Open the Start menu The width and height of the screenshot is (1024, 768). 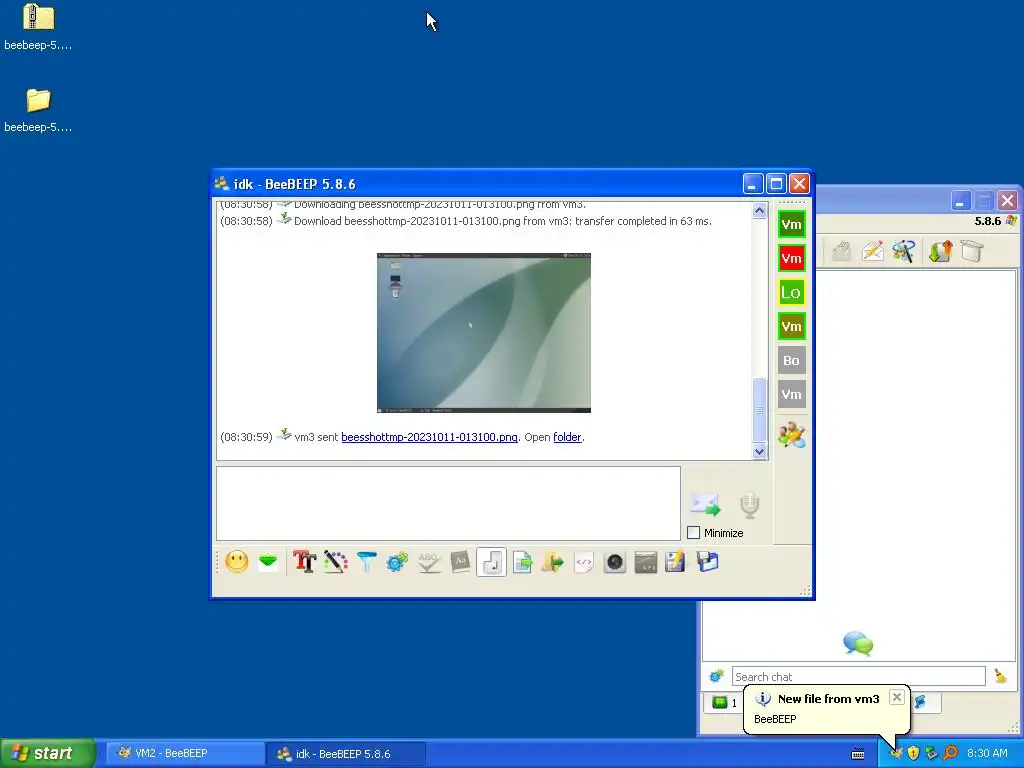[48, 753]
